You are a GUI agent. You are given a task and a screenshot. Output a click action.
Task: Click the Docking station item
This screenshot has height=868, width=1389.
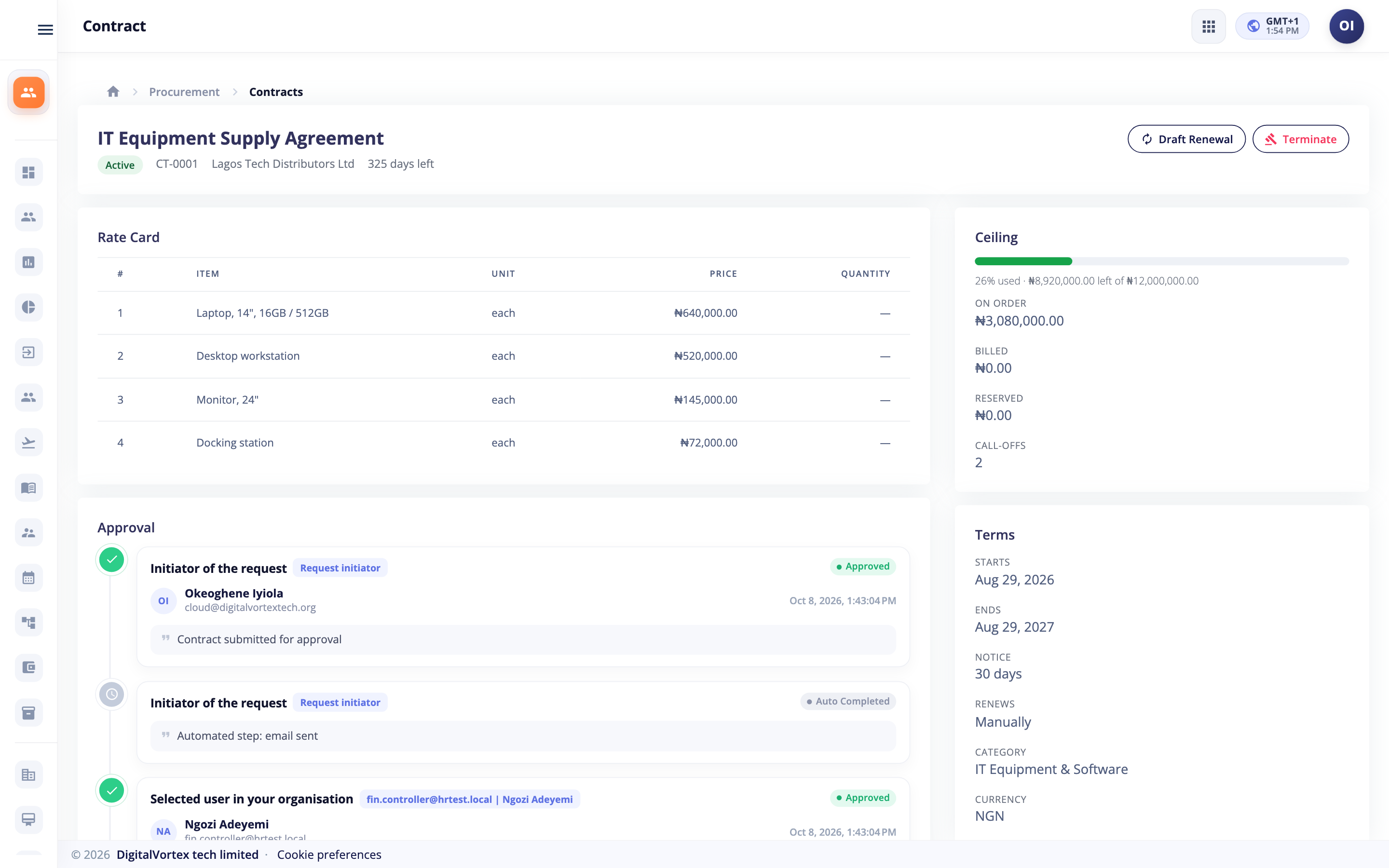[235, 443]
